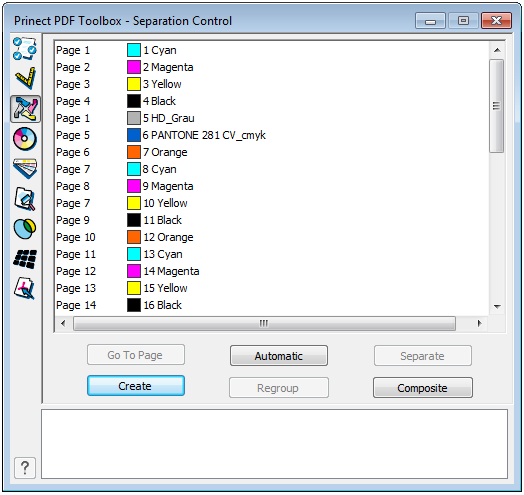Select the yellow ruler checkmark tool
524x495 pixels.
(25, 78)
